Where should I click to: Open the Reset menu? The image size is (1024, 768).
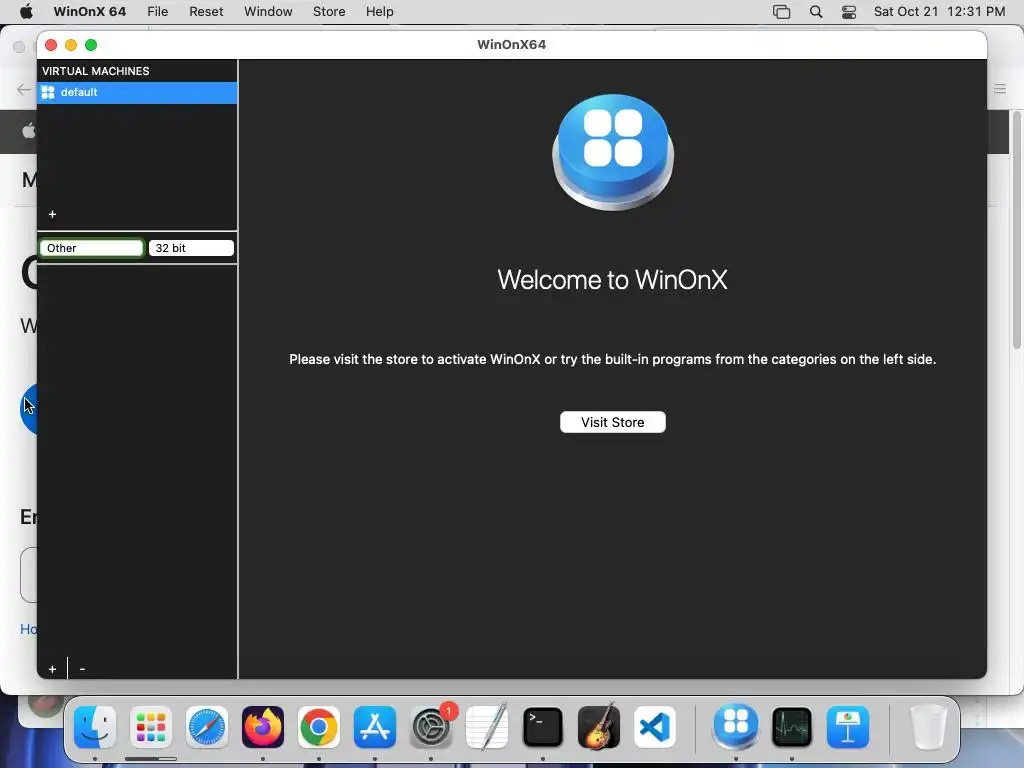point(206,11)
